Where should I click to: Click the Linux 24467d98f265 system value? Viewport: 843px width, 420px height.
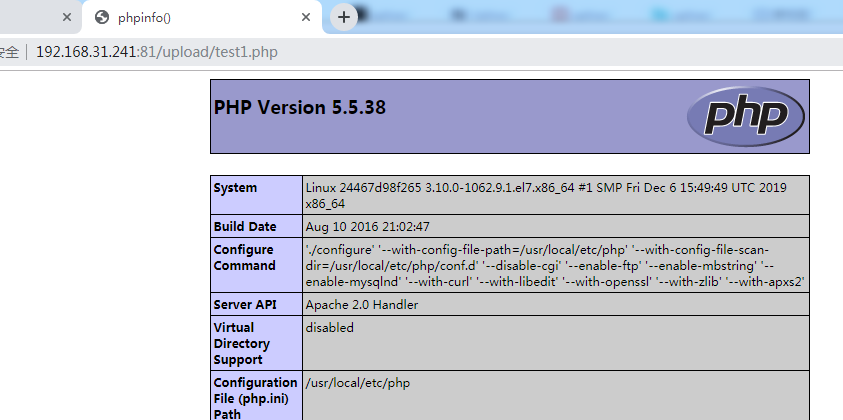coord(546,196)
